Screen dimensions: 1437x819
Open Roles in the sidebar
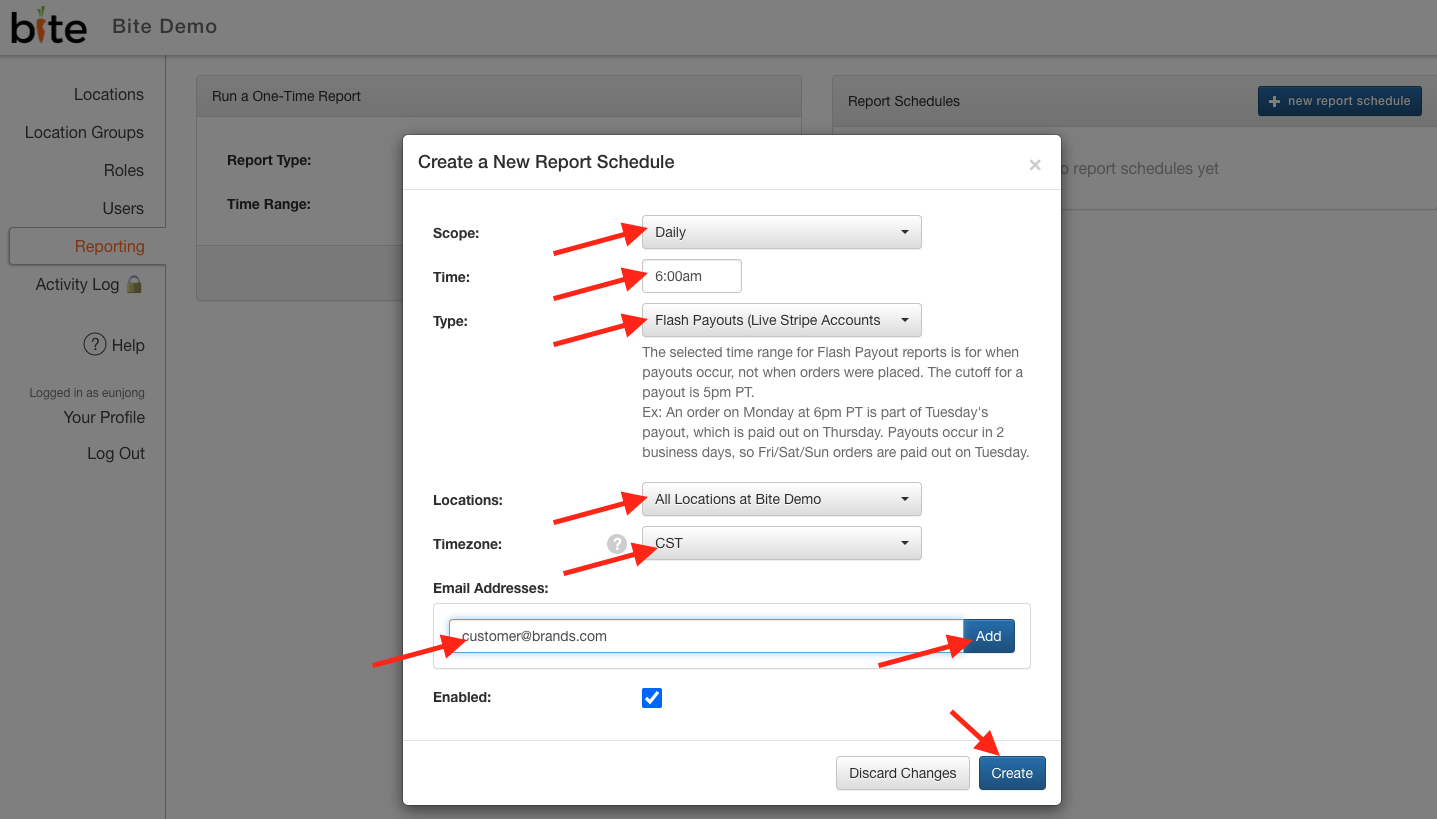click(124, 170)
